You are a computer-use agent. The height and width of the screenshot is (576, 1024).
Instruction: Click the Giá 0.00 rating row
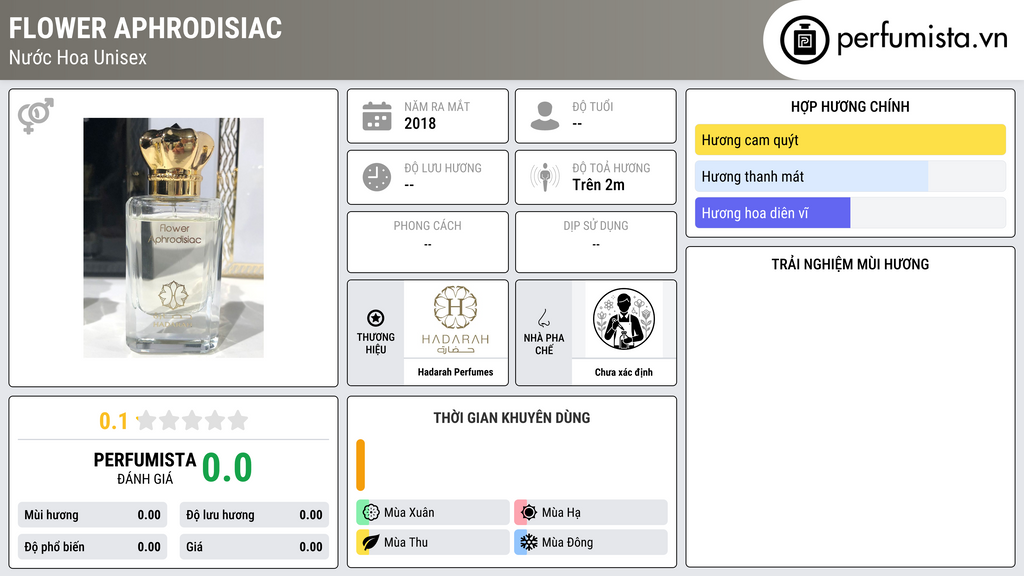point(254,547)
